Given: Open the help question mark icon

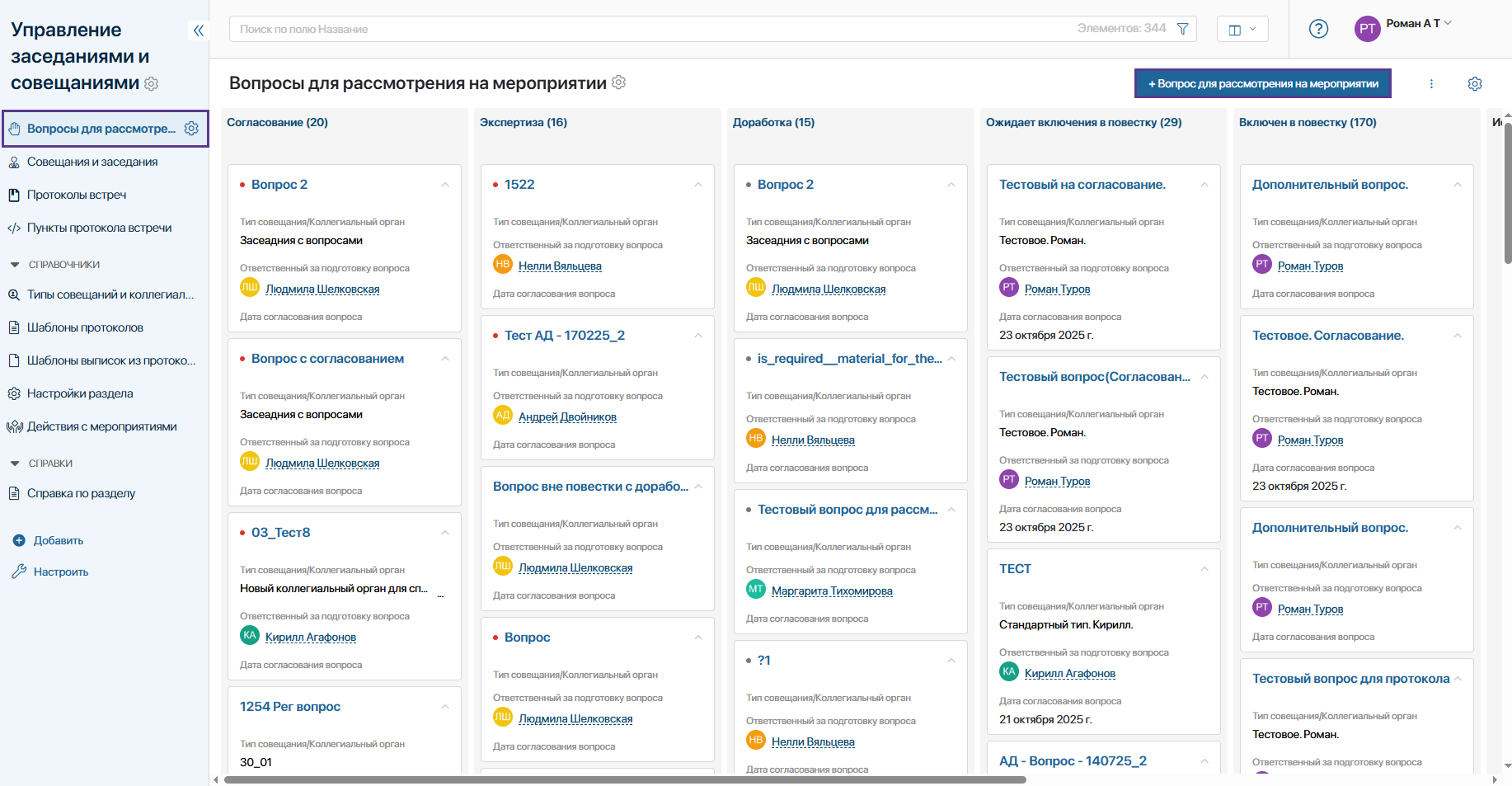Looking at the screenshot, I should click(x=1318, y=29).
